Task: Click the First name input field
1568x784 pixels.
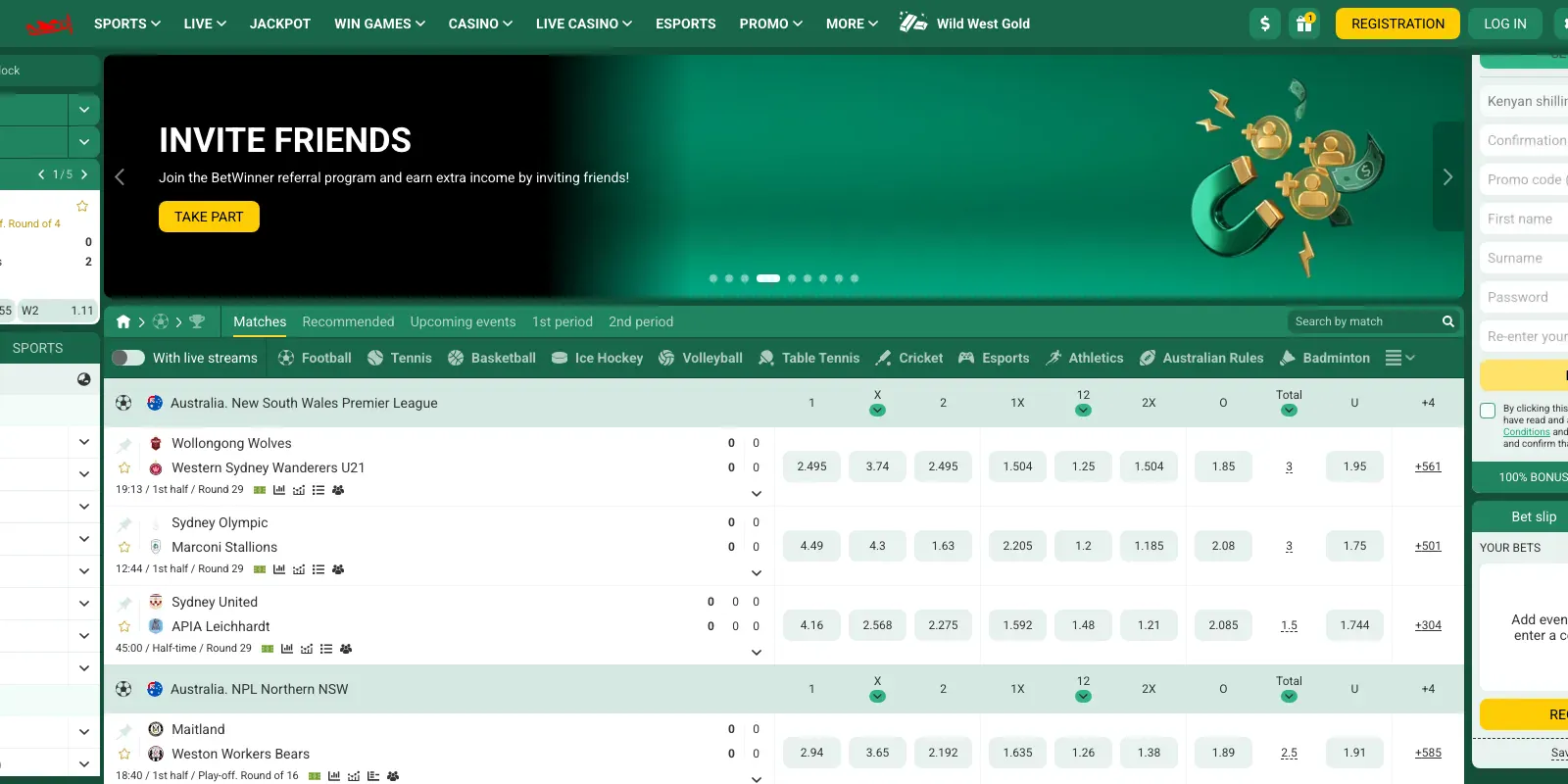Action: 1524,219
